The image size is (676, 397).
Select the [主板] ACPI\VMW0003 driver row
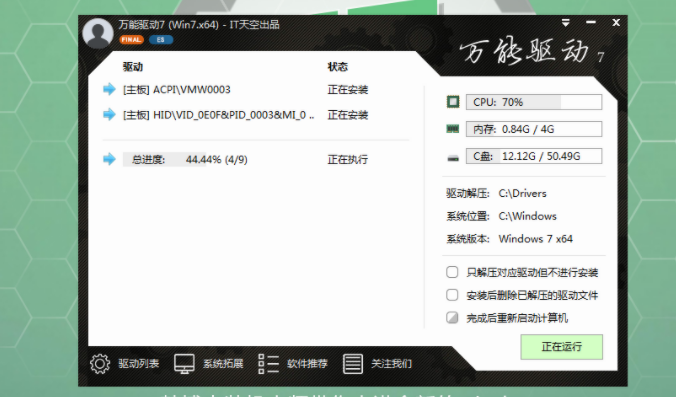177,90
